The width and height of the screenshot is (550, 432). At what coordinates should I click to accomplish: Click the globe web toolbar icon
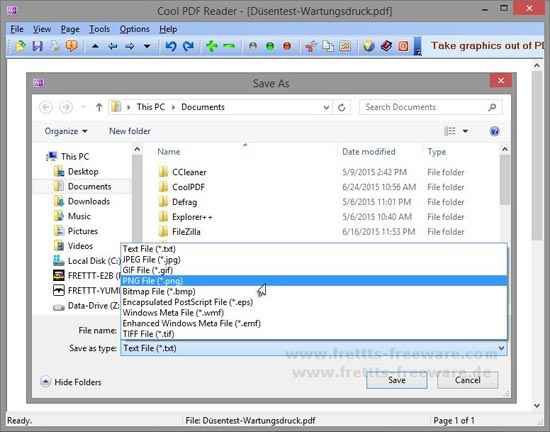point(369,46)
